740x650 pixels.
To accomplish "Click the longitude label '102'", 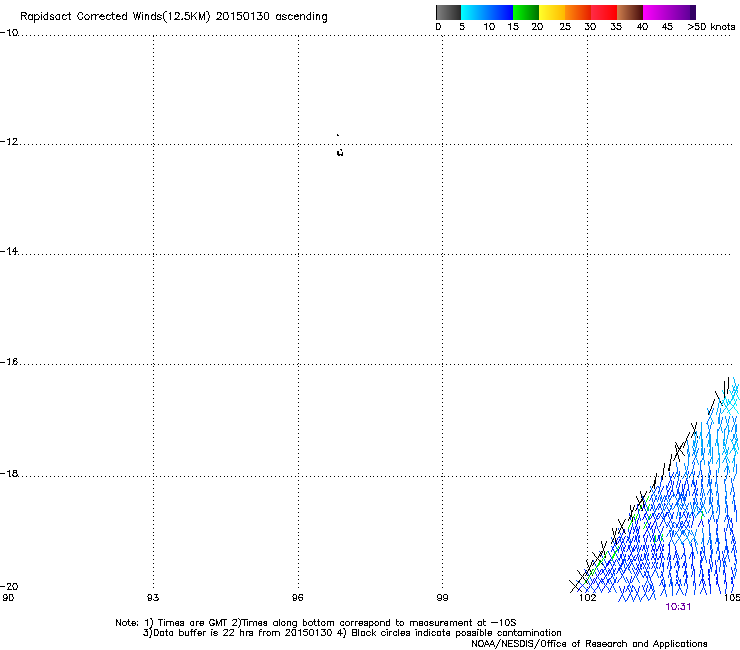I will pyautogui.click(x=587, y=598).
